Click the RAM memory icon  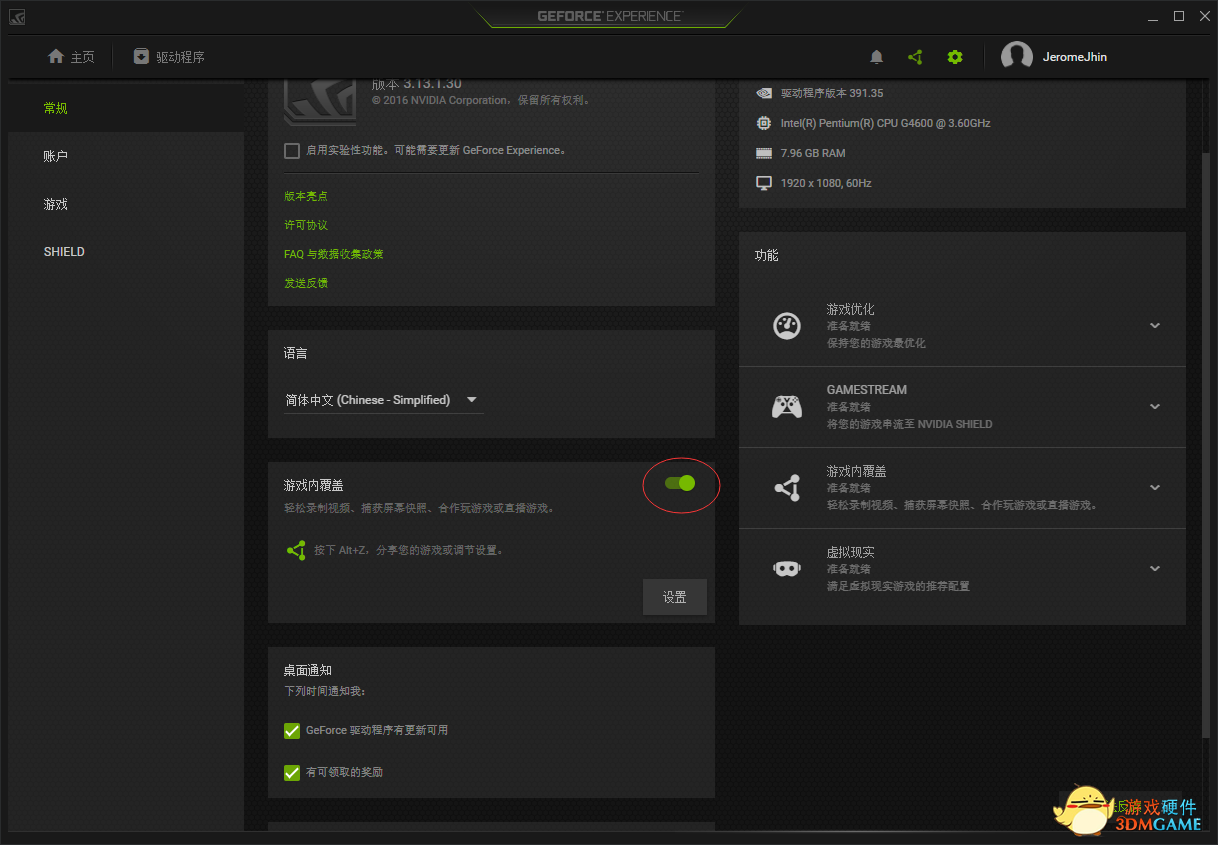764,153
